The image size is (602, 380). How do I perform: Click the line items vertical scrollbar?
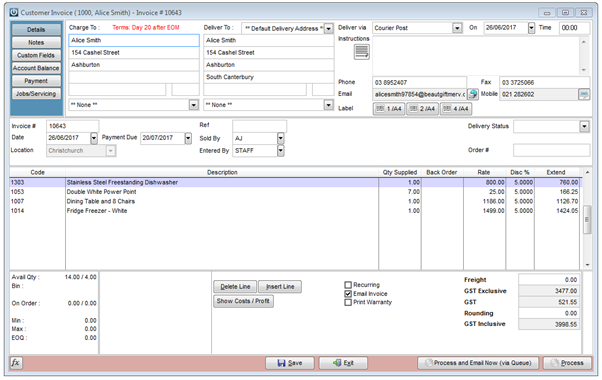point(587,219)
